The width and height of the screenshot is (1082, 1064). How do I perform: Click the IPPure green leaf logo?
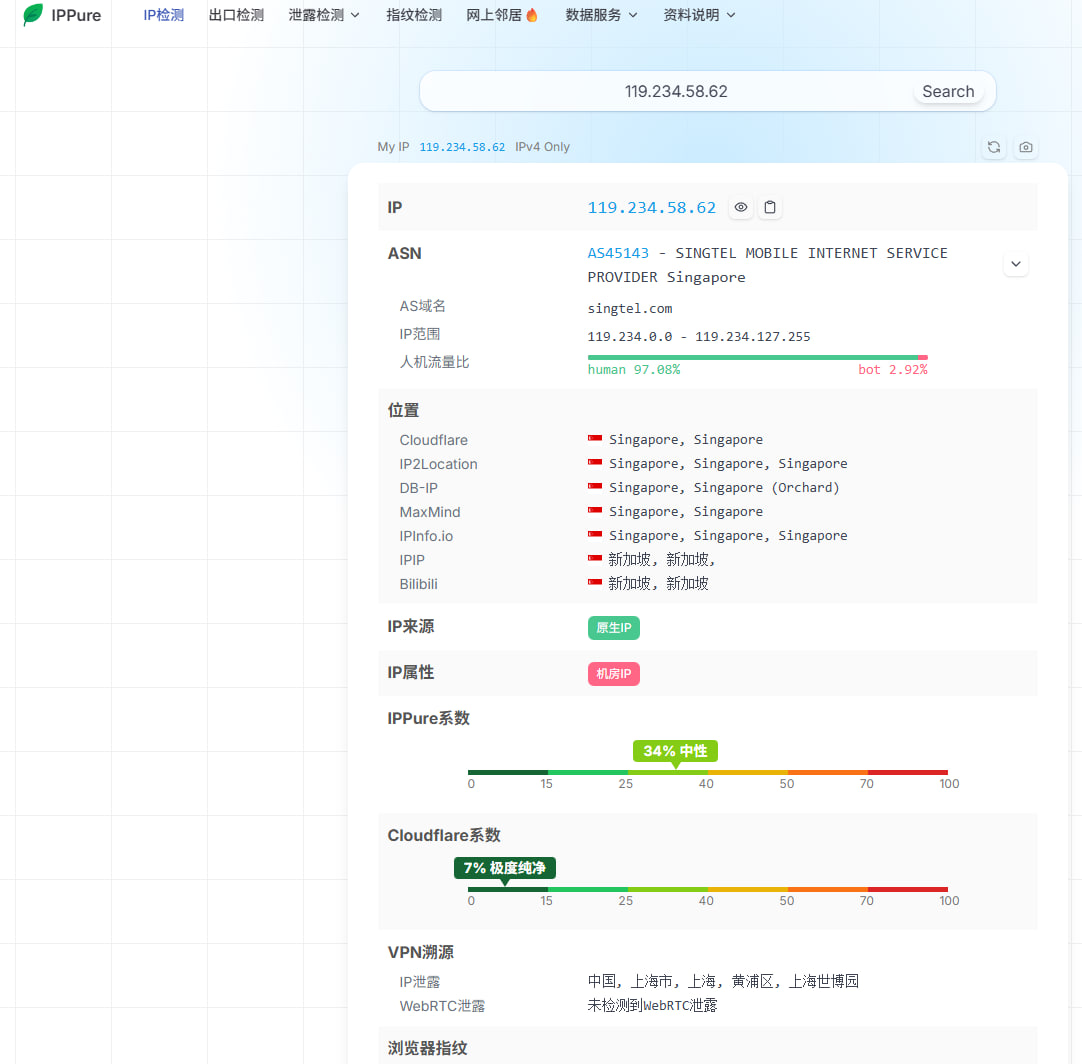[x=33, y=15]
